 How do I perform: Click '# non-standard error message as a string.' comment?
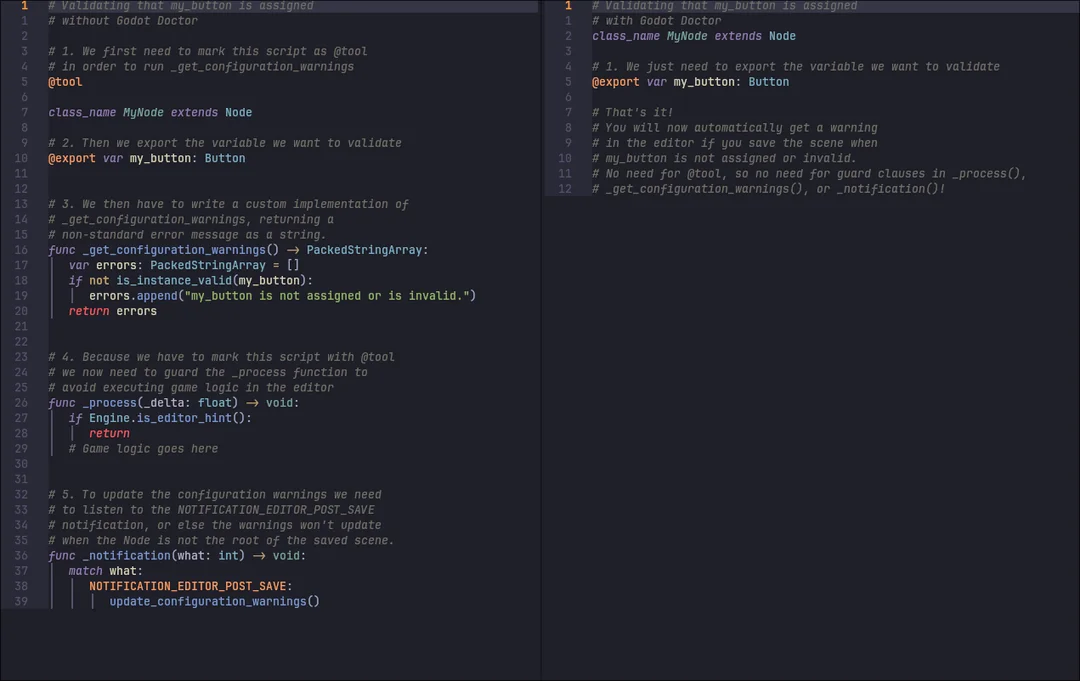tap(187, 235)
